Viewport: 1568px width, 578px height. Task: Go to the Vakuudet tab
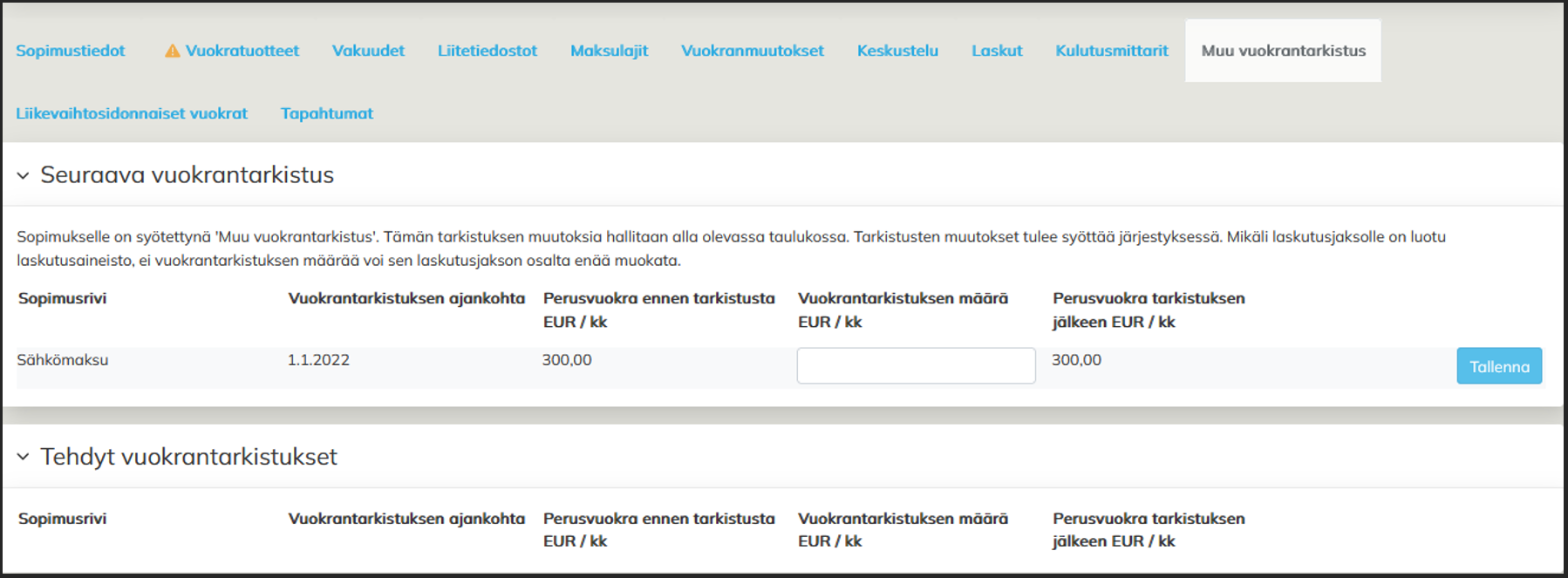point(368,51)
